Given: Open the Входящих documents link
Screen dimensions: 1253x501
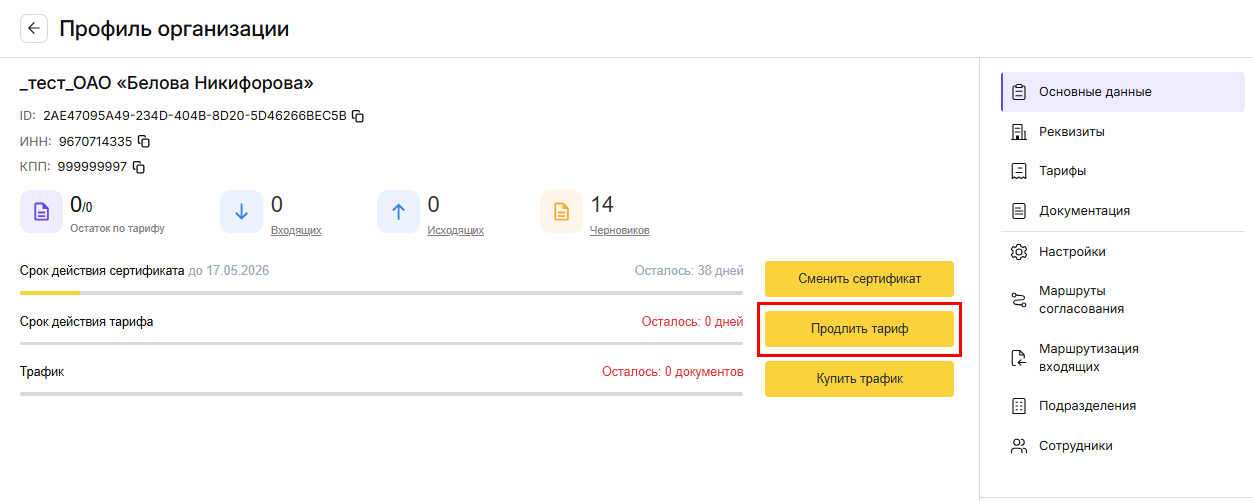Looking at the screenshot, I should [296, 230].
